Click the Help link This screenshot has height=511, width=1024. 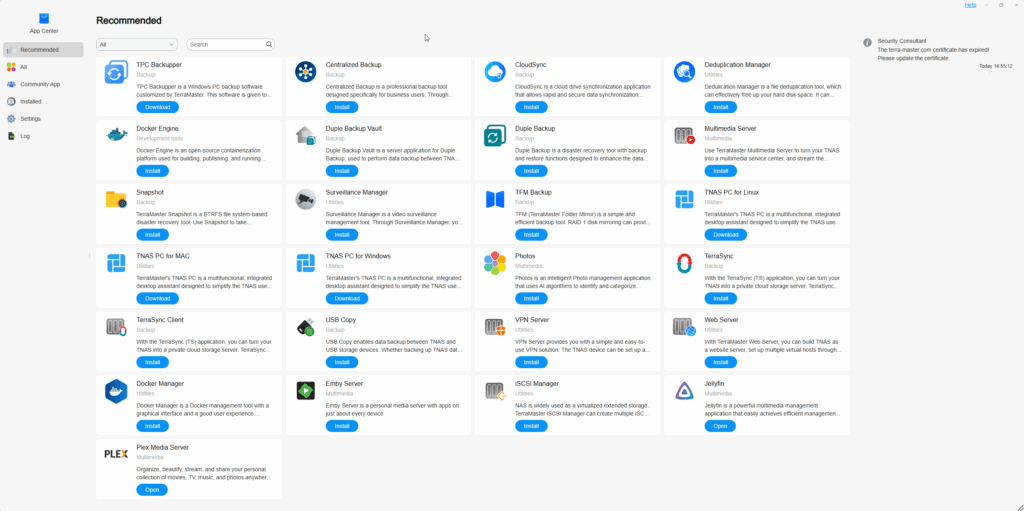coord(970,5)
